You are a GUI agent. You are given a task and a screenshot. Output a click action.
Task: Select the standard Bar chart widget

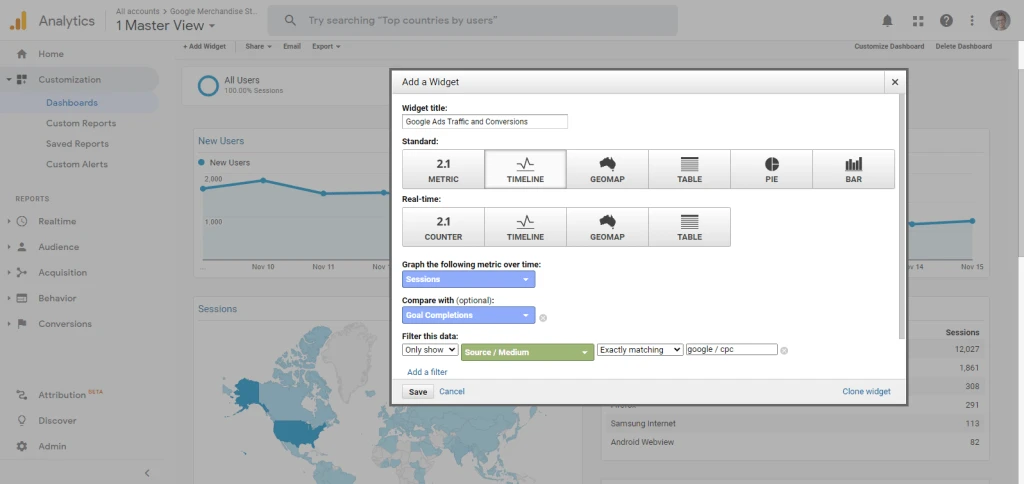pyautogui.click(x=853, y=169)
